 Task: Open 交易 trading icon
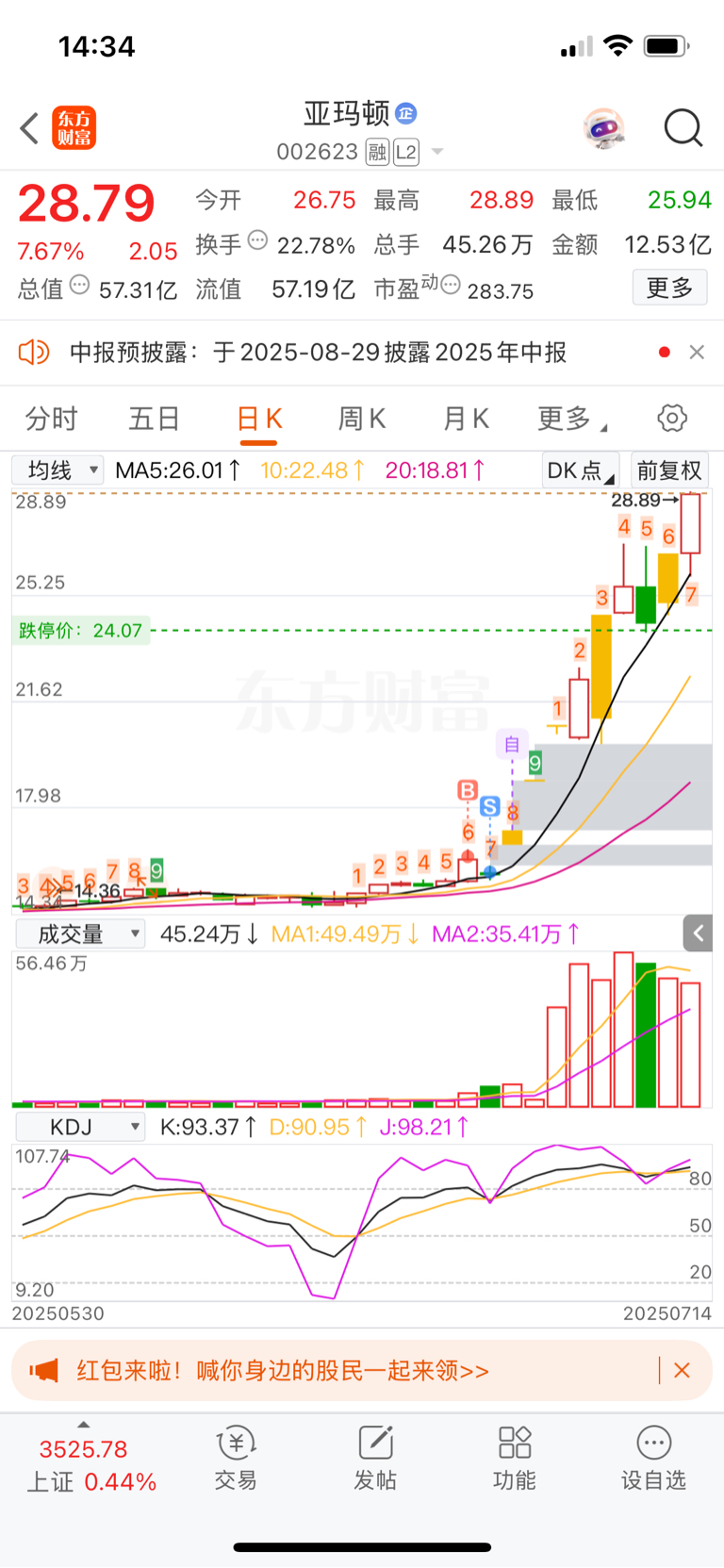coord(236,1458)
